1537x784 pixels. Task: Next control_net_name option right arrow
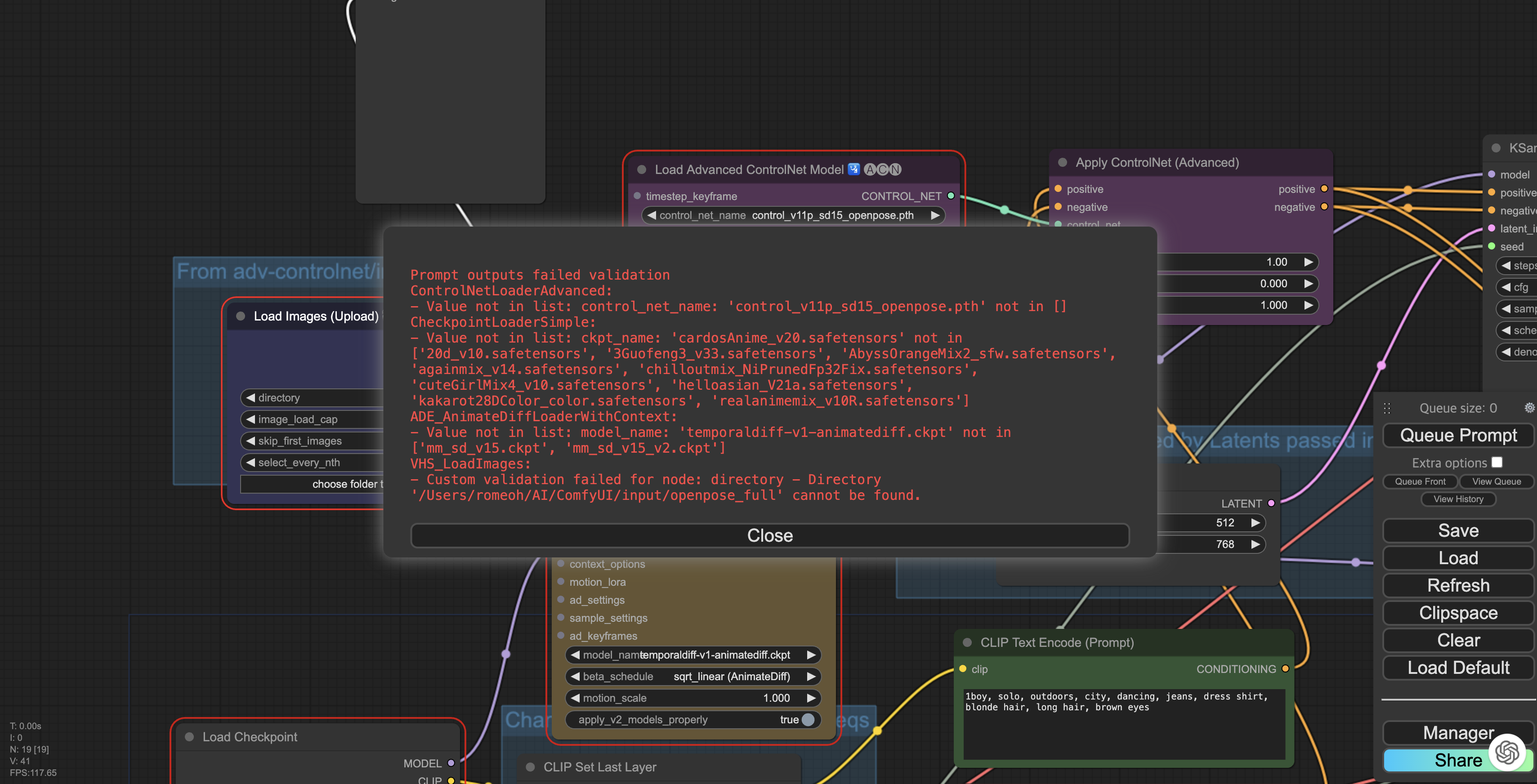(x=935, y=215)
